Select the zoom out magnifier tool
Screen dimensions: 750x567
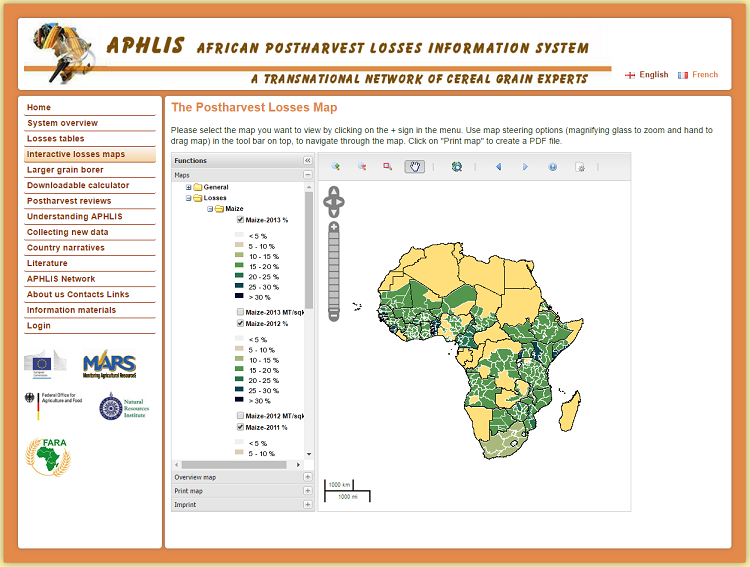(x=362, y=167)
